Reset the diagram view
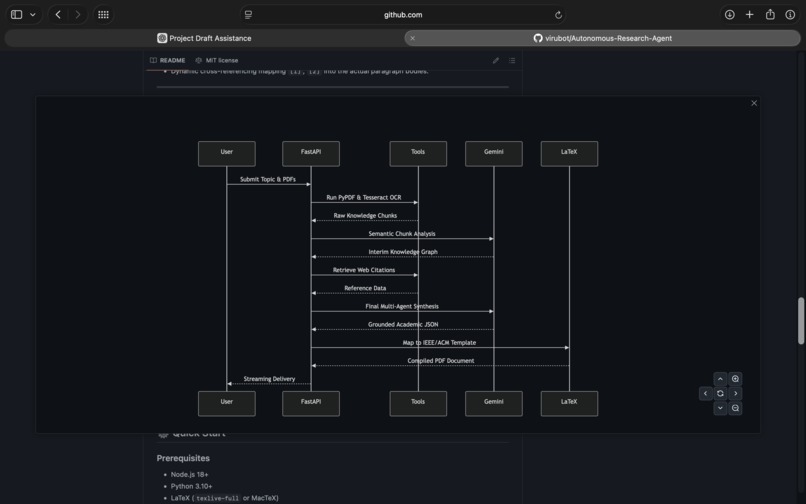Image resolution: width=806 pixels, height=504 pixels. click(x=720, y=393)
